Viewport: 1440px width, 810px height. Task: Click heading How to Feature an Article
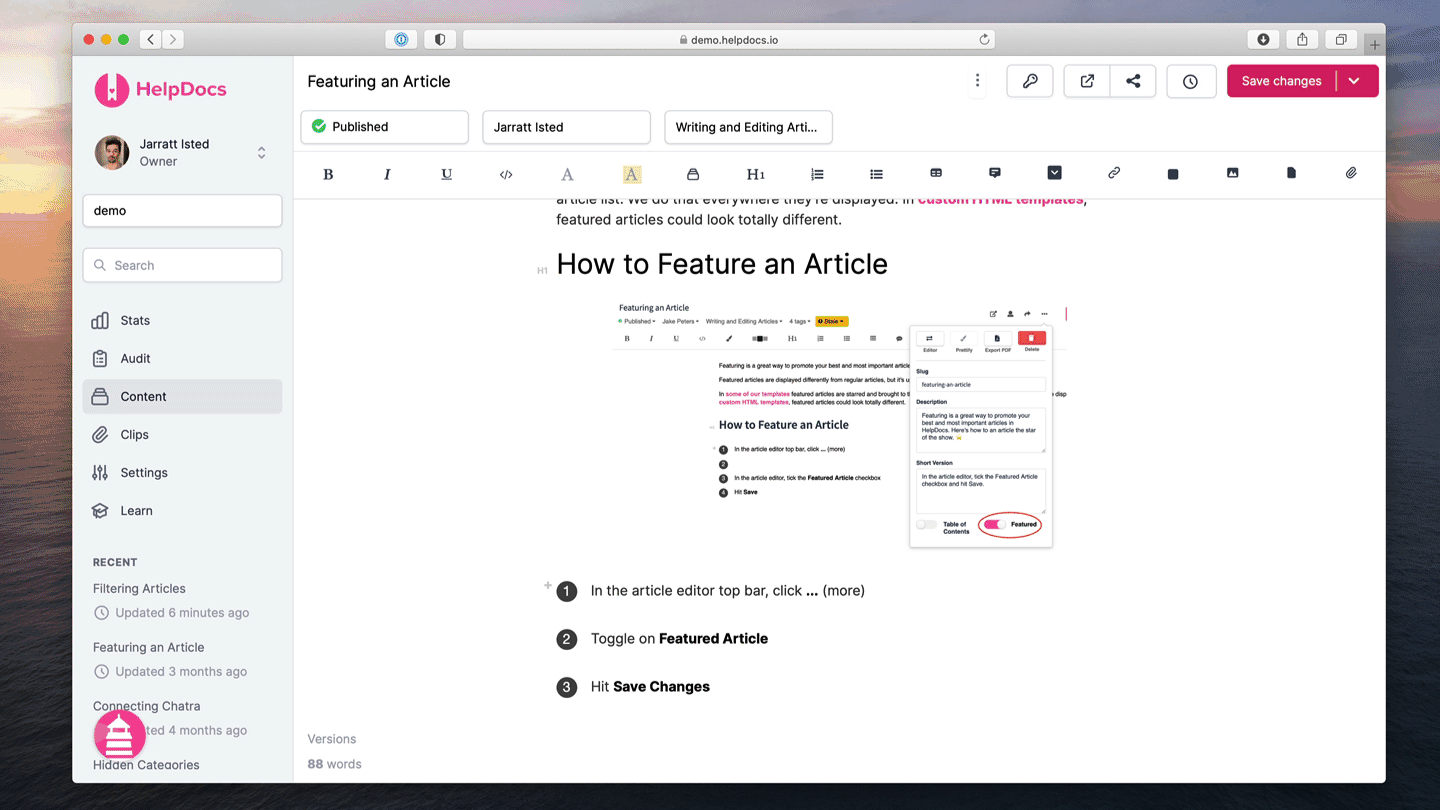pos(722,264)
